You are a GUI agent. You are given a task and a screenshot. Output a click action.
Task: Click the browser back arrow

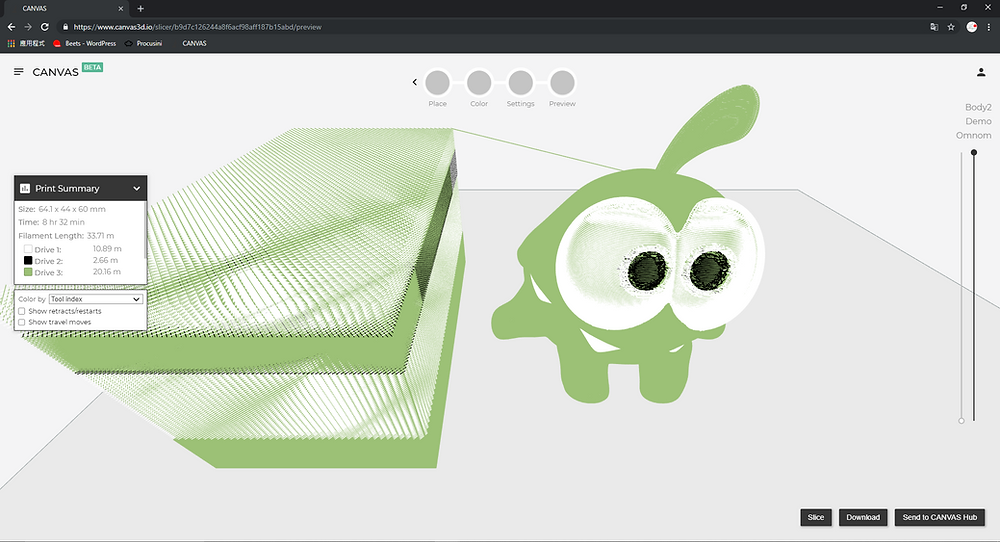coord(11,27)
